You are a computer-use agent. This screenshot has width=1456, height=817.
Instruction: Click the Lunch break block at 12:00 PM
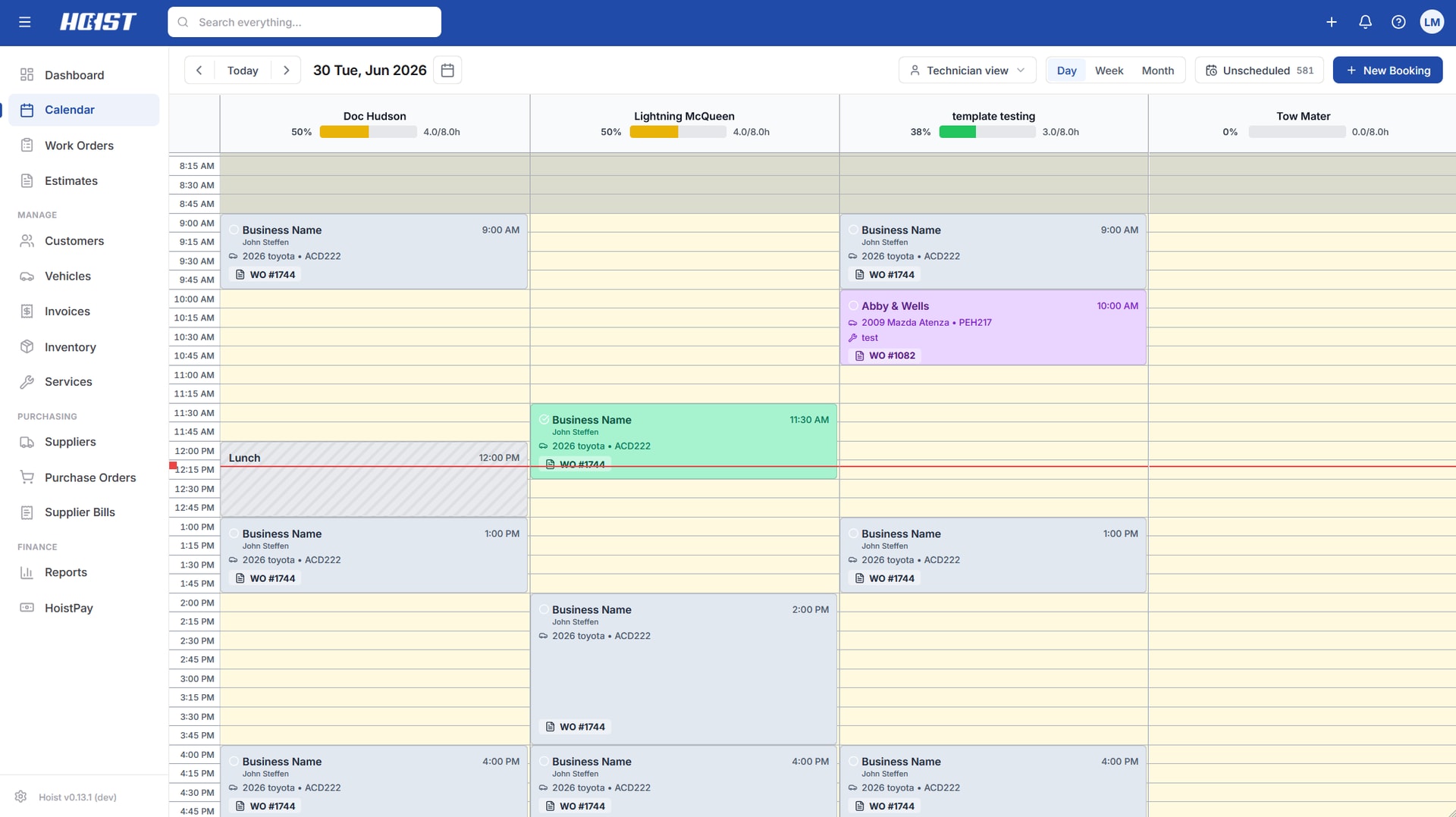[x=374, y=479]
